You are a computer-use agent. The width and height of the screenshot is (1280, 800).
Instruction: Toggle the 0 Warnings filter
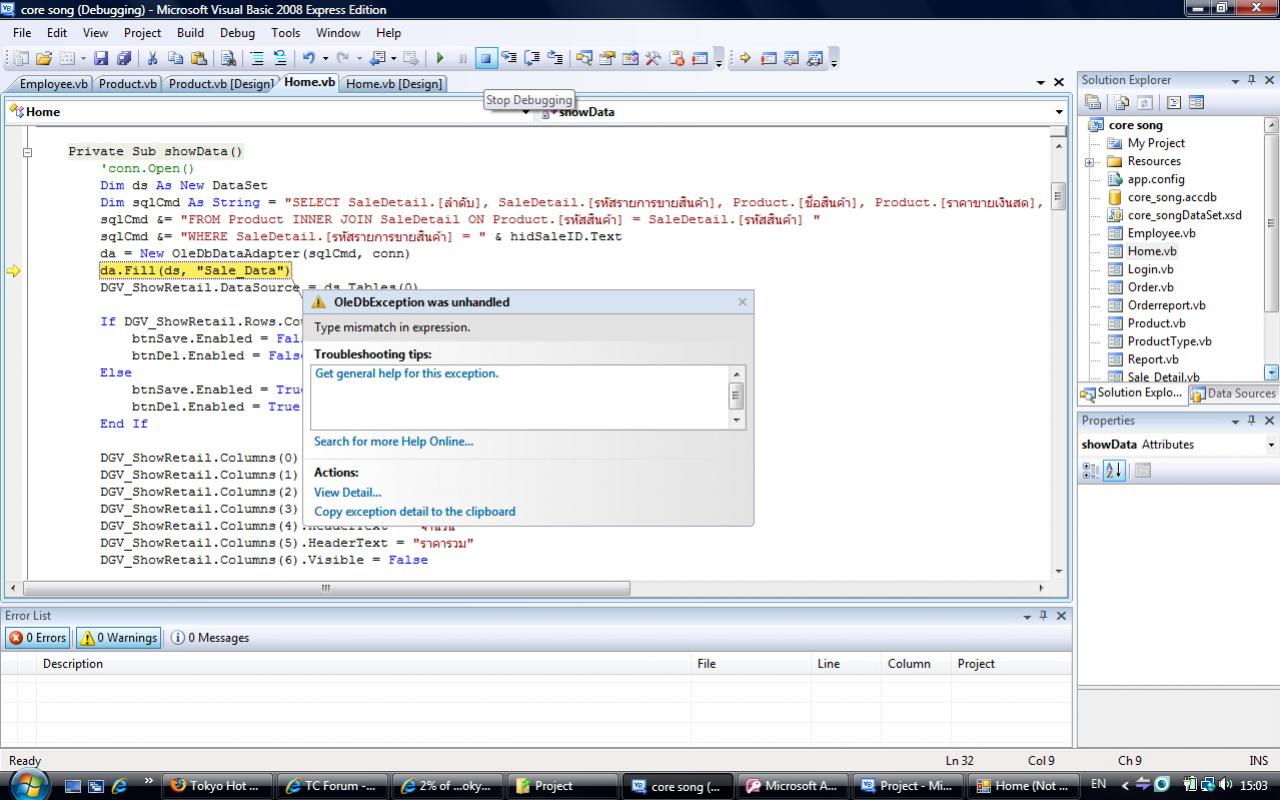click(119, 638)
